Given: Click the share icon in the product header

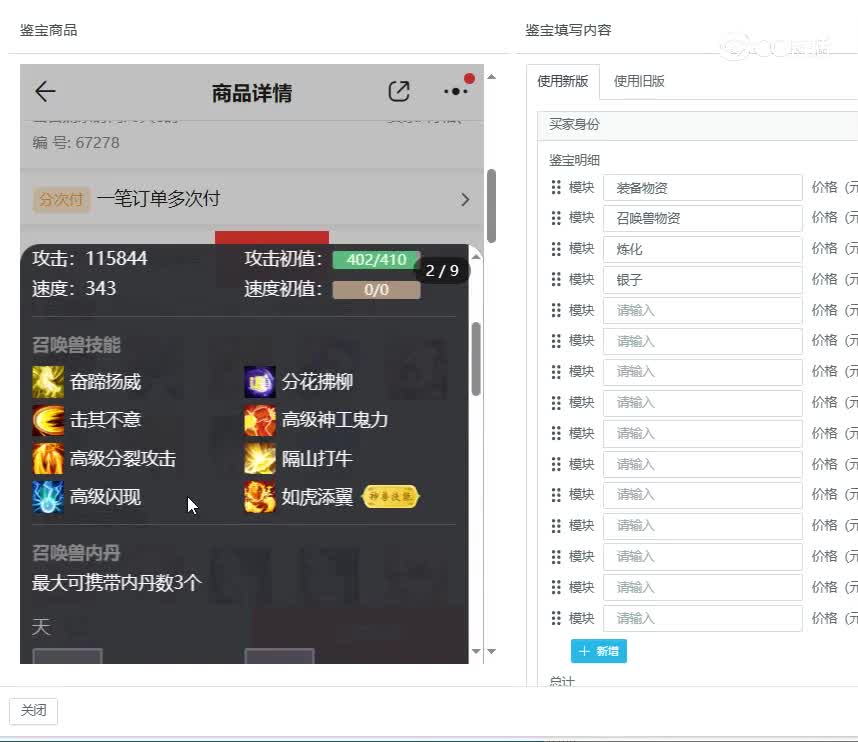Looking at the screenshot, I should click(x=399, y=90).
